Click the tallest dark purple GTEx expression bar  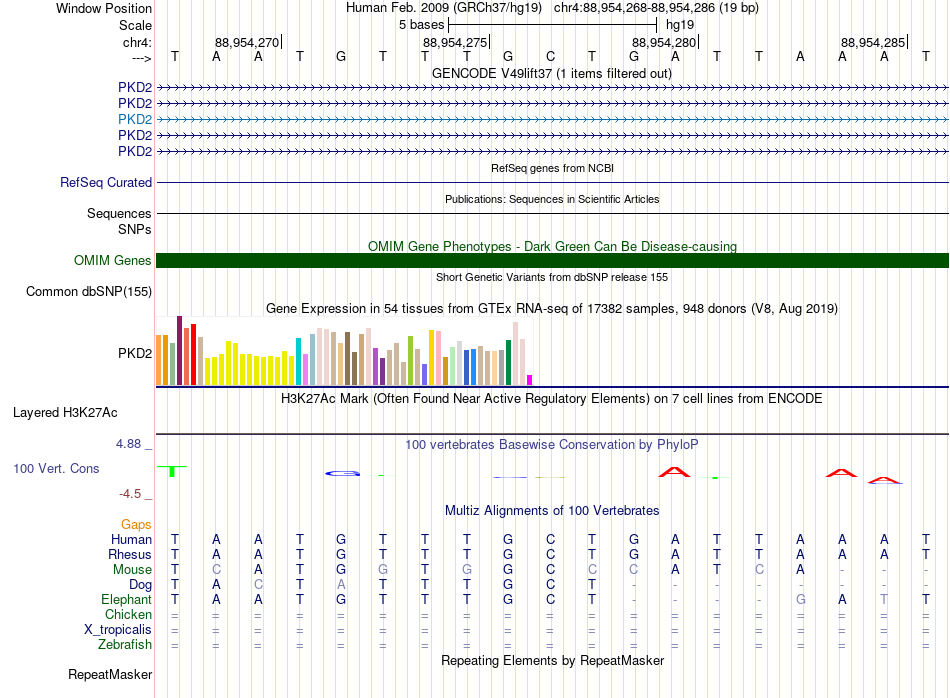(179, 350)
